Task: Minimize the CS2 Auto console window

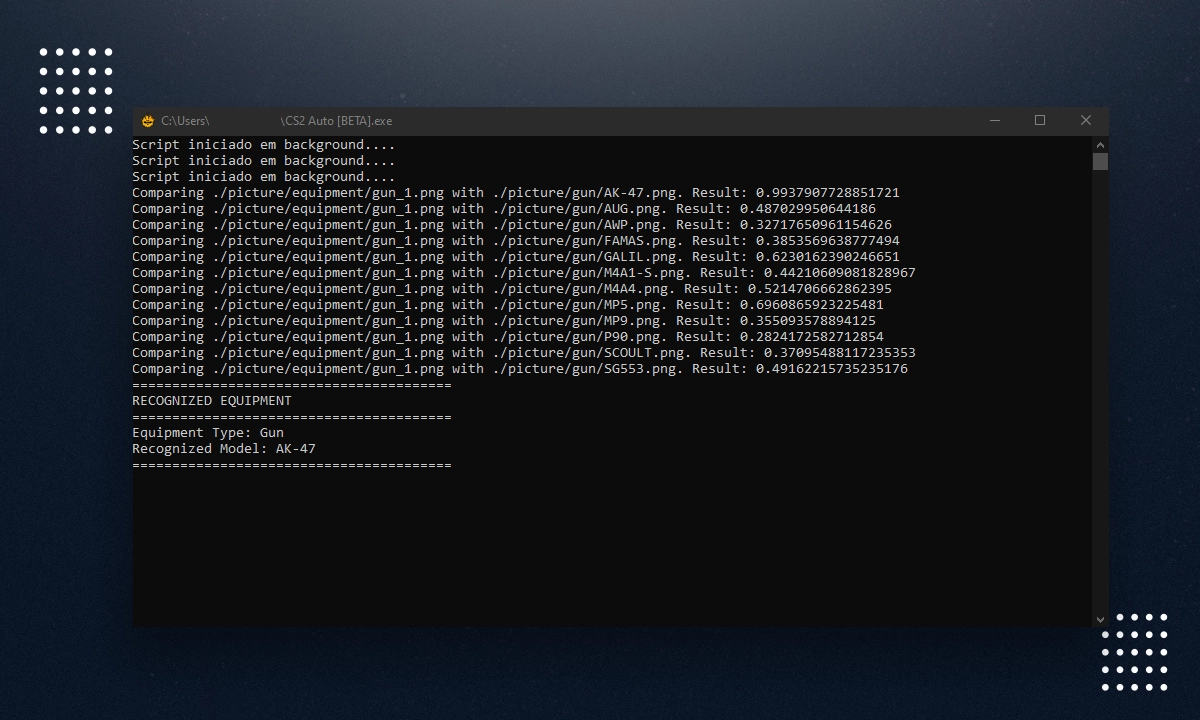Action: coord(995,120)
